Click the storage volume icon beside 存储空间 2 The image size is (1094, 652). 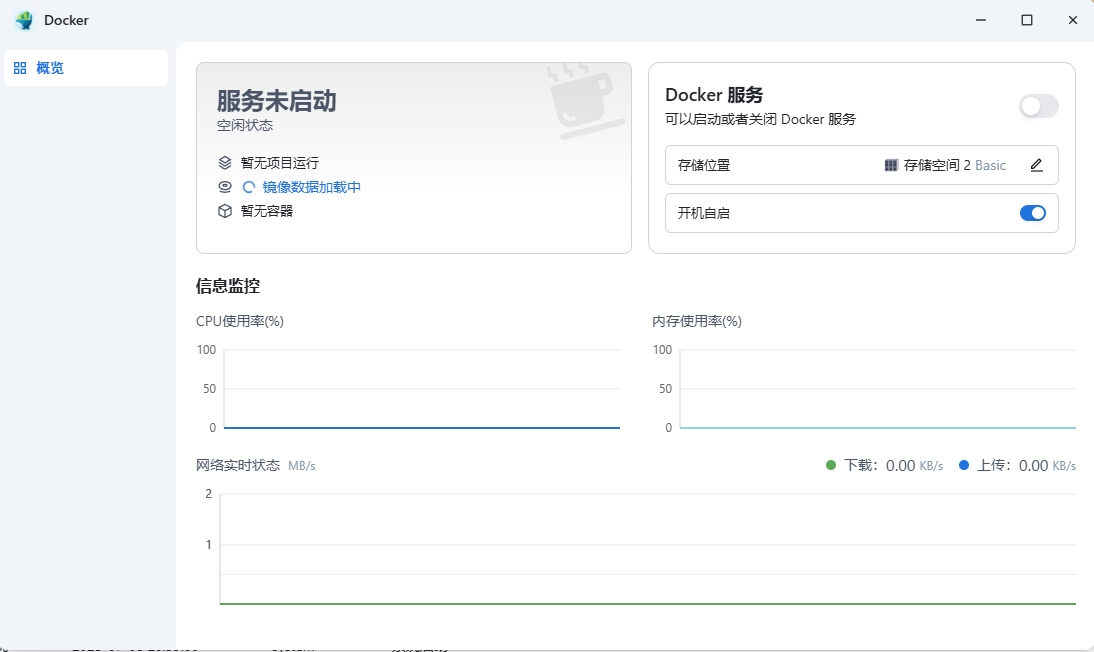pos(891,165)
